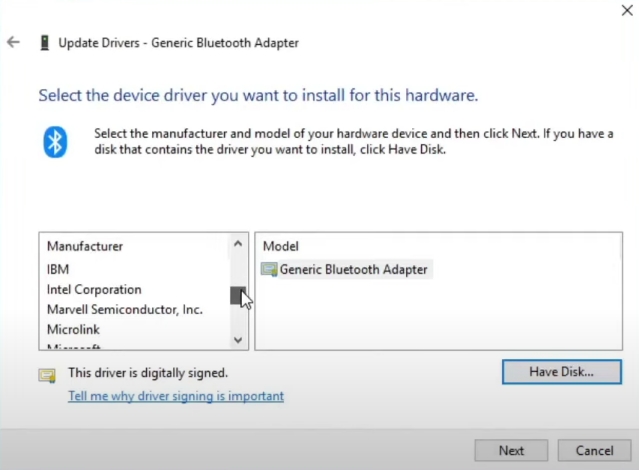Select the Generic Bluetooth Adapter model entry
The image size is (639, 470).
pos(353,269)
